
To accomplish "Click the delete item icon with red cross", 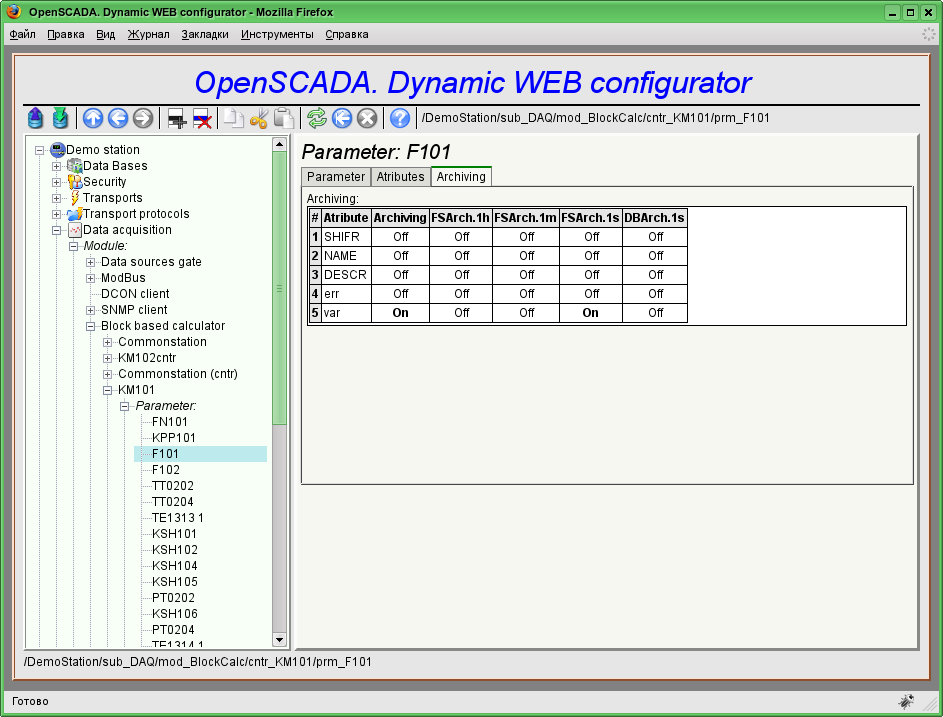I will click(202, 118).
